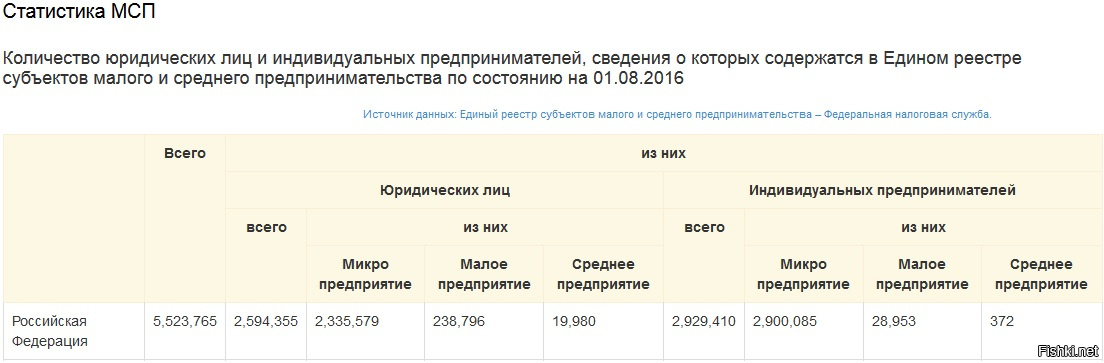Image resolution: width=1104 pixels, height=363 pixels.
Task: Click the 'Всего' column header
Action: coord(185,153)
